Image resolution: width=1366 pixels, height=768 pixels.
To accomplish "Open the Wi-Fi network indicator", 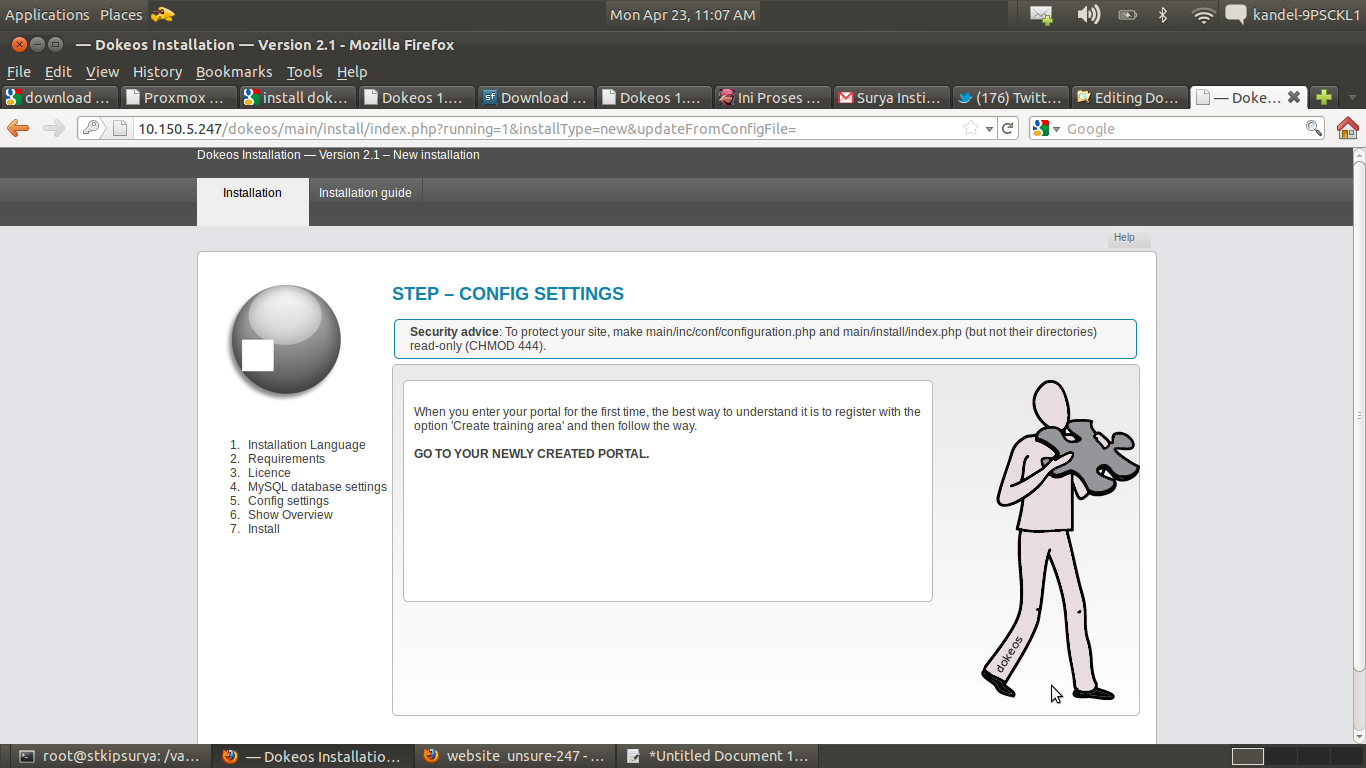I will (1203, 15).
